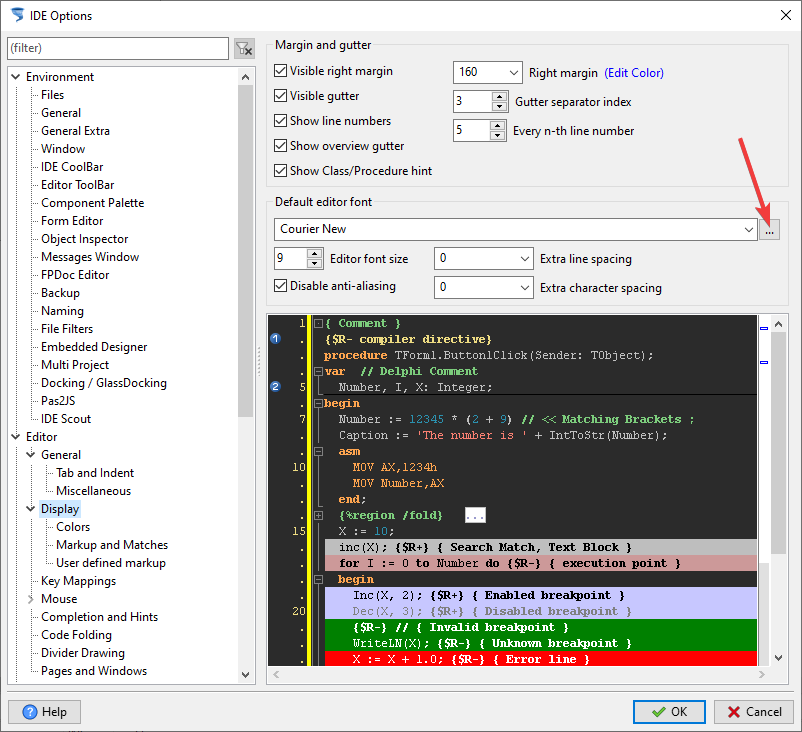This screenshot has width=802, height=732.
Task: Click bookmark 2 marker in the gutter
Action: (275, 387)
